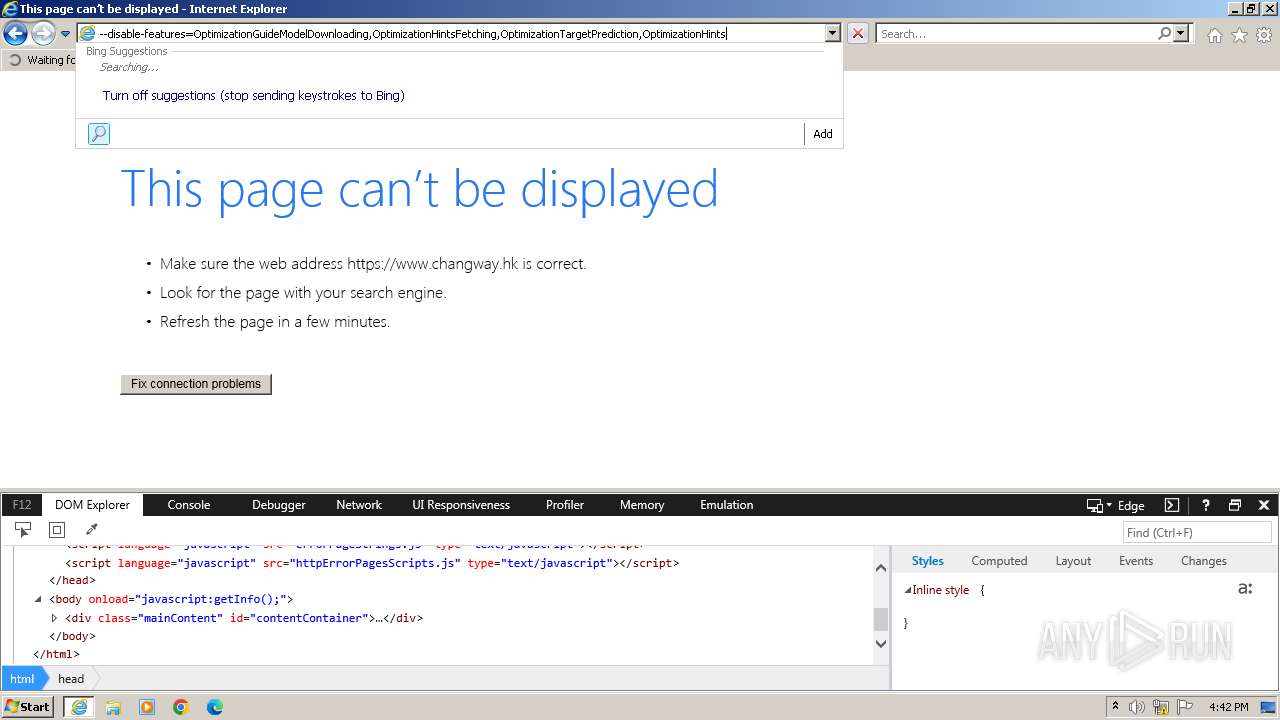The width and height of the screenshot is (1280, 720).
Task: Select the httpErrorPagesScripts.js script line
Action: (x=372, y=563)
